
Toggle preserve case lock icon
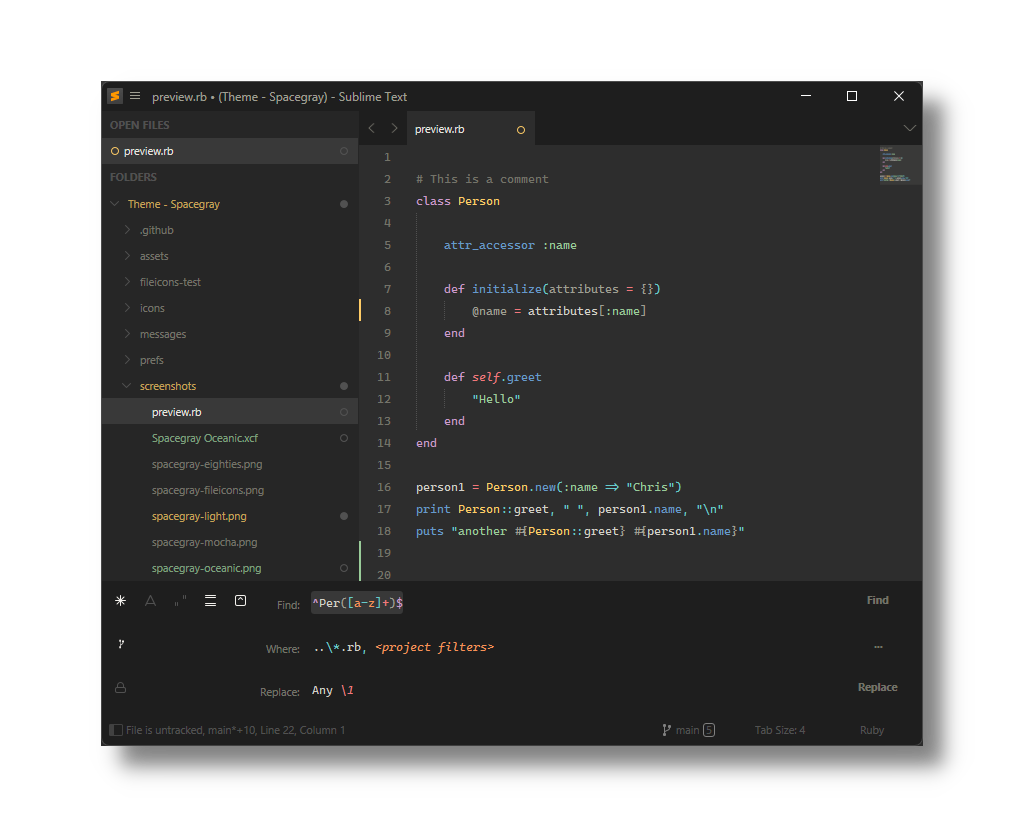click(x=121, y=688)
